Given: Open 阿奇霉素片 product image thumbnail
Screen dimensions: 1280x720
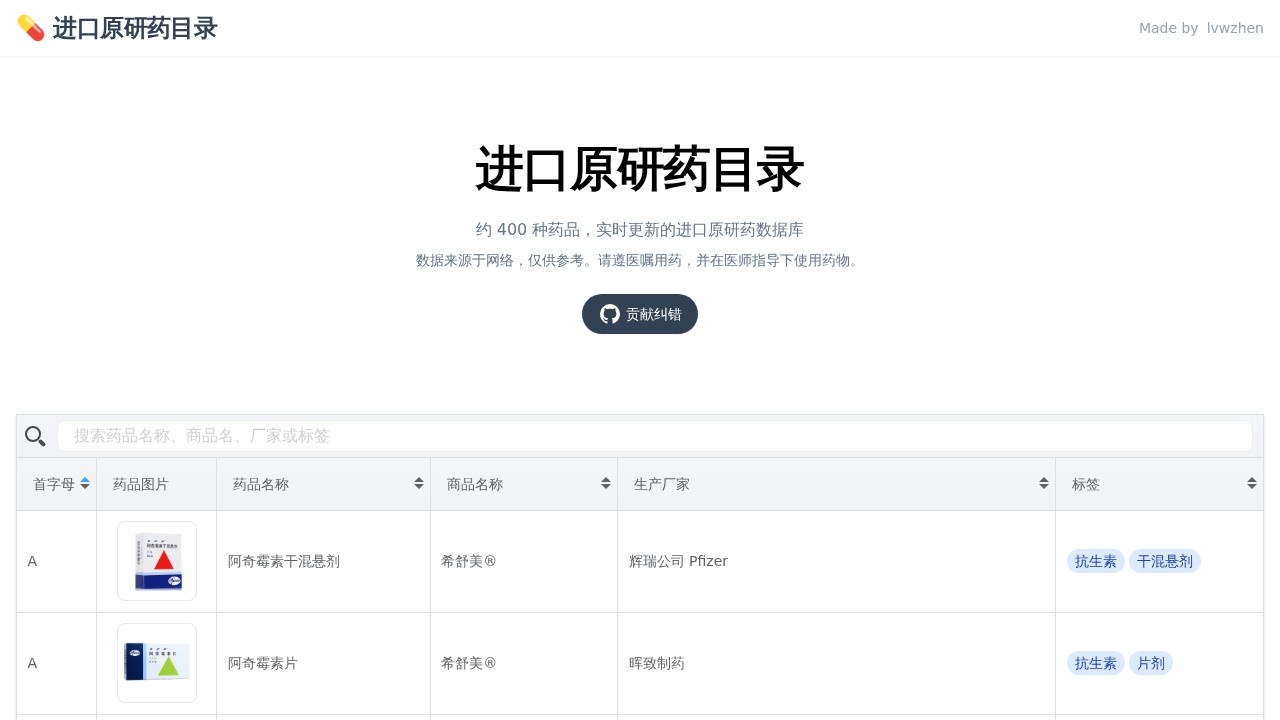Looking at the screenshot, I should click(157, 663).
